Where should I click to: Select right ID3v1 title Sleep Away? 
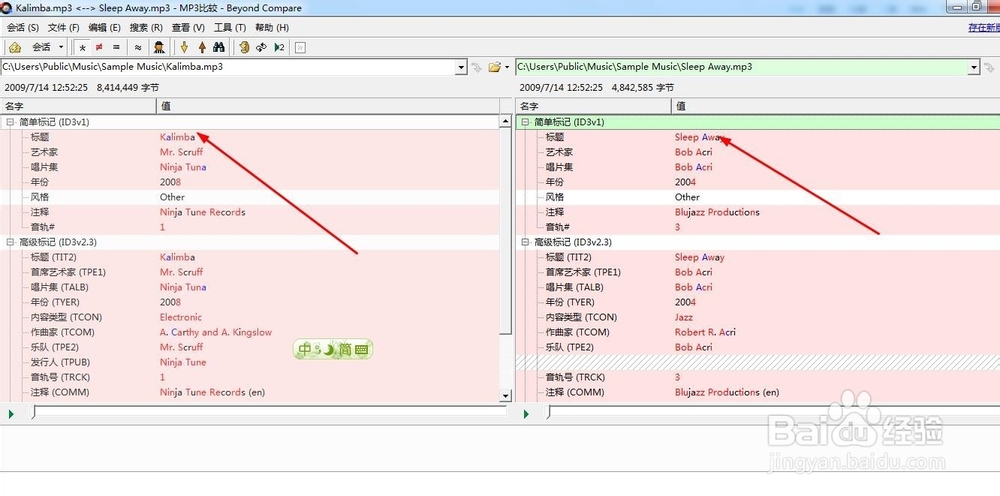coord(698,137)
